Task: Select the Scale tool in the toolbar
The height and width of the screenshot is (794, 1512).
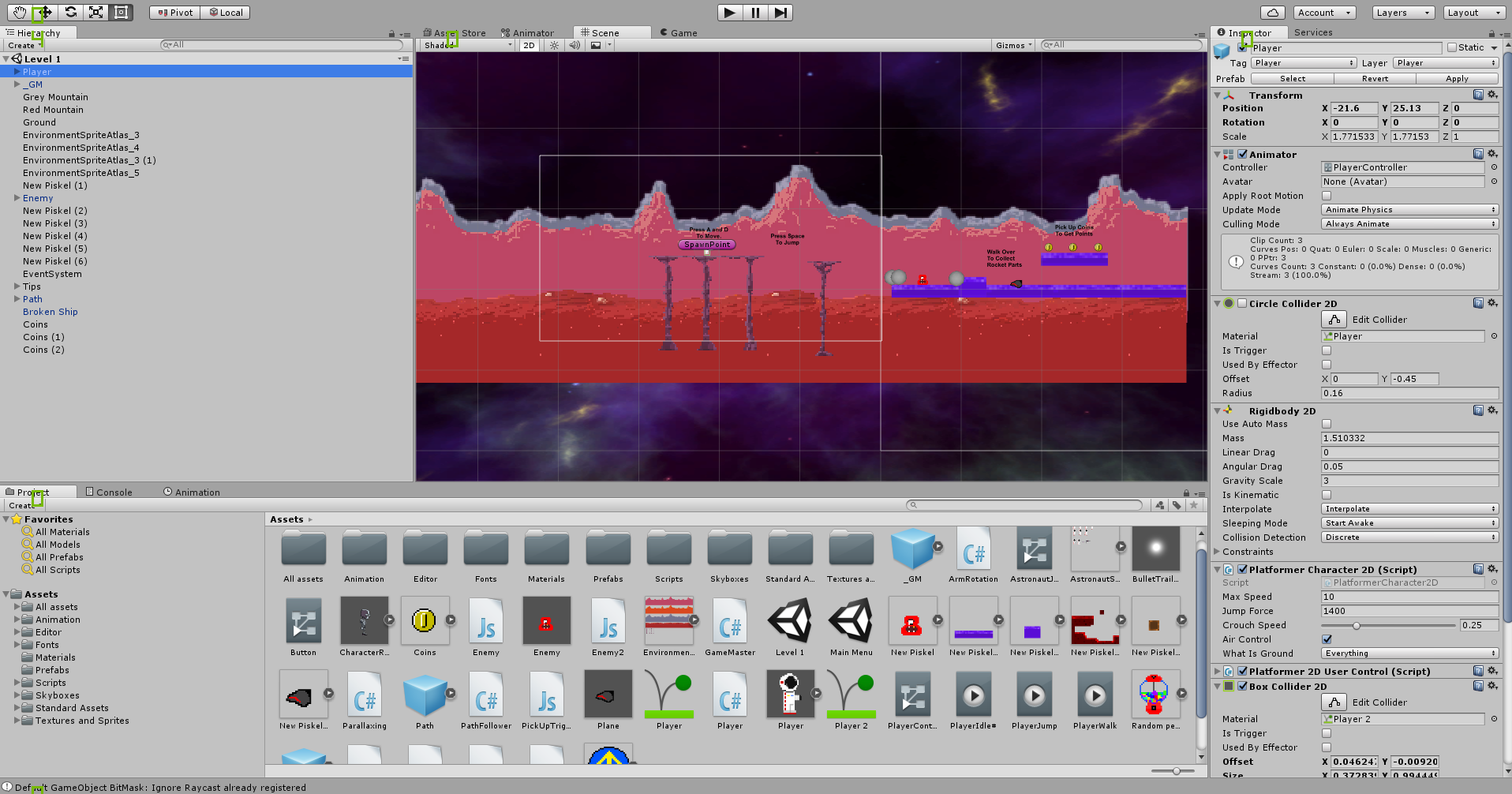Action: pyautogui.click(x=95, y=13)
